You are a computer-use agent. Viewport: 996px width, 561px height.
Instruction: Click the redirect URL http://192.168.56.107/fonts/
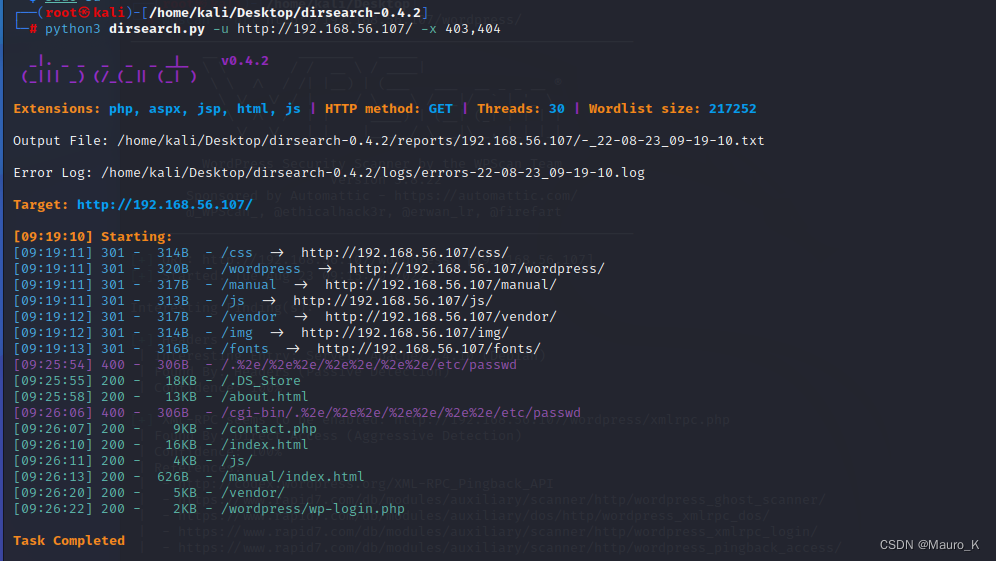pyautogui.click(x=429, y=348)
